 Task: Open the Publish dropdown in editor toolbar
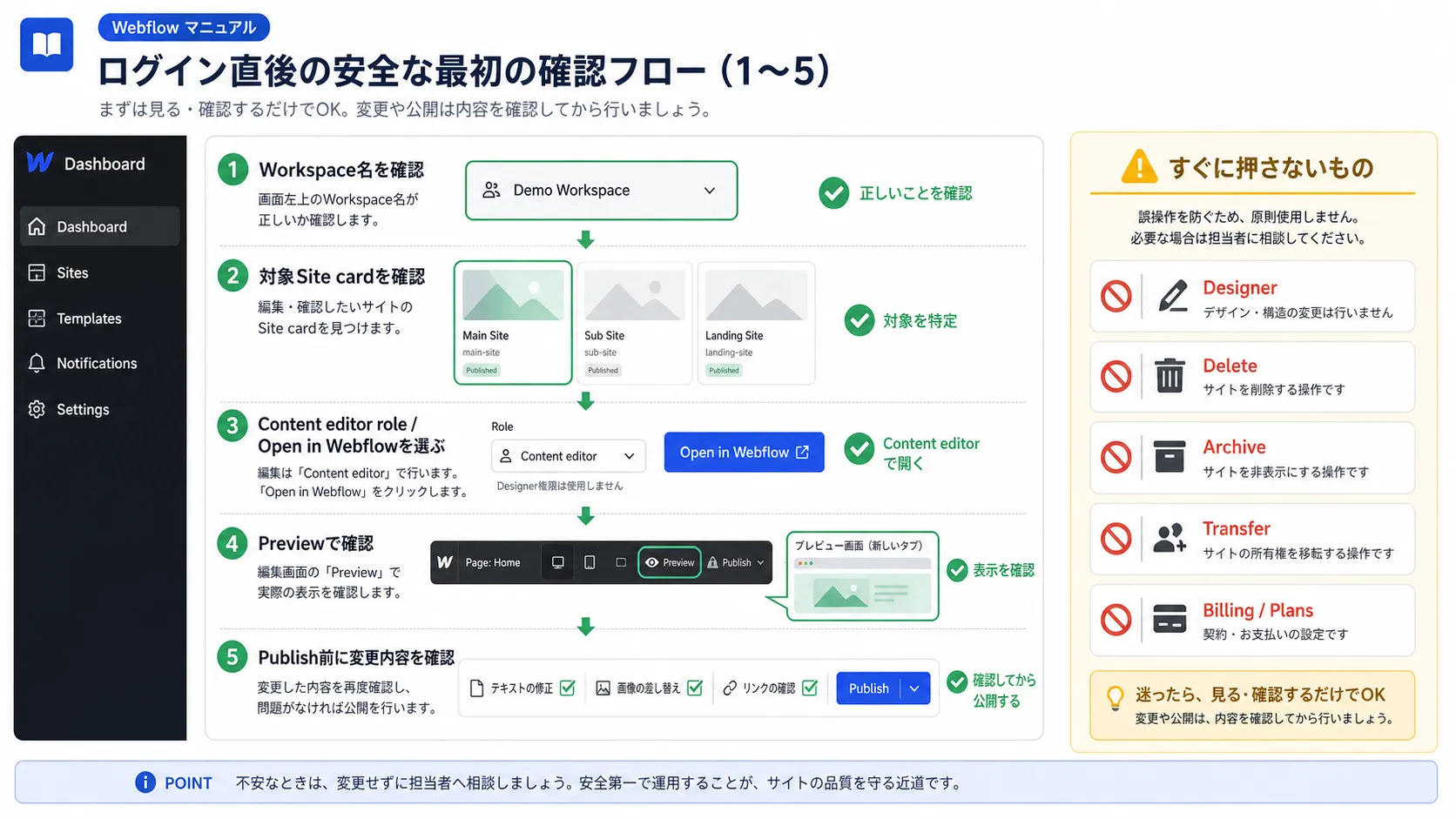pos(737,562)
